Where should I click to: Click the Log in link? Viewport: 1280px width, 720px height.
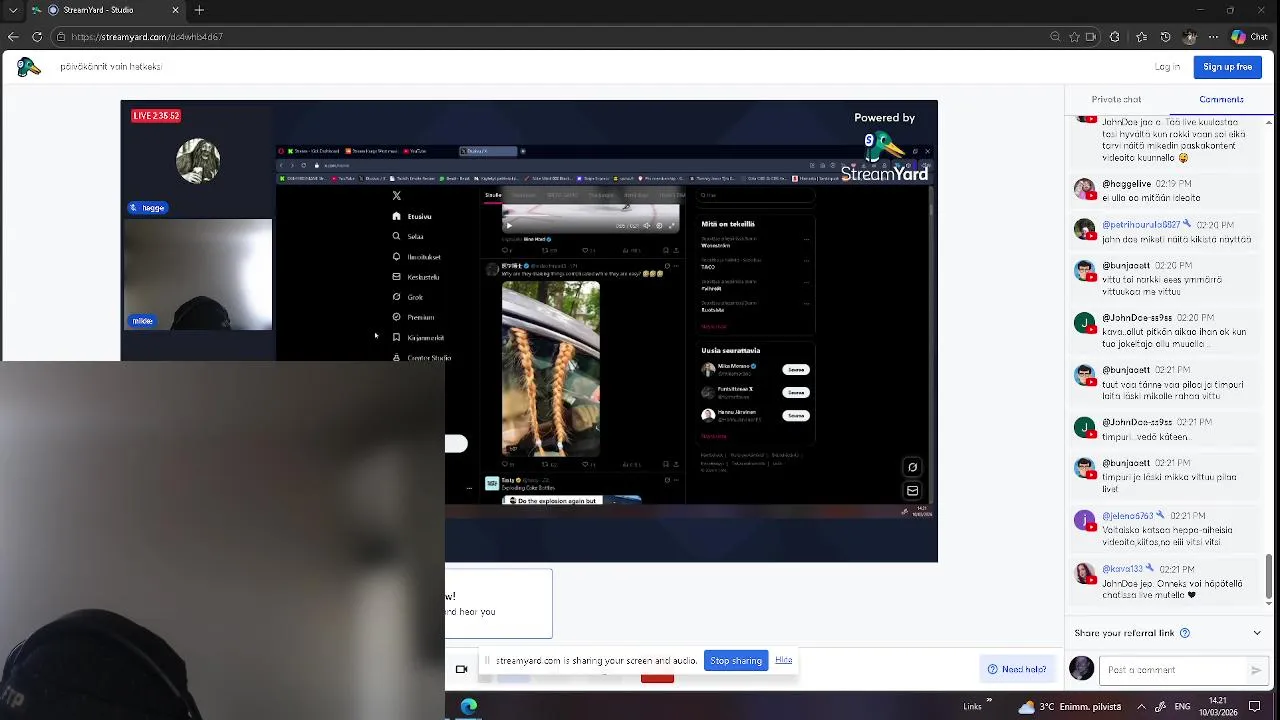(1167, 67)
